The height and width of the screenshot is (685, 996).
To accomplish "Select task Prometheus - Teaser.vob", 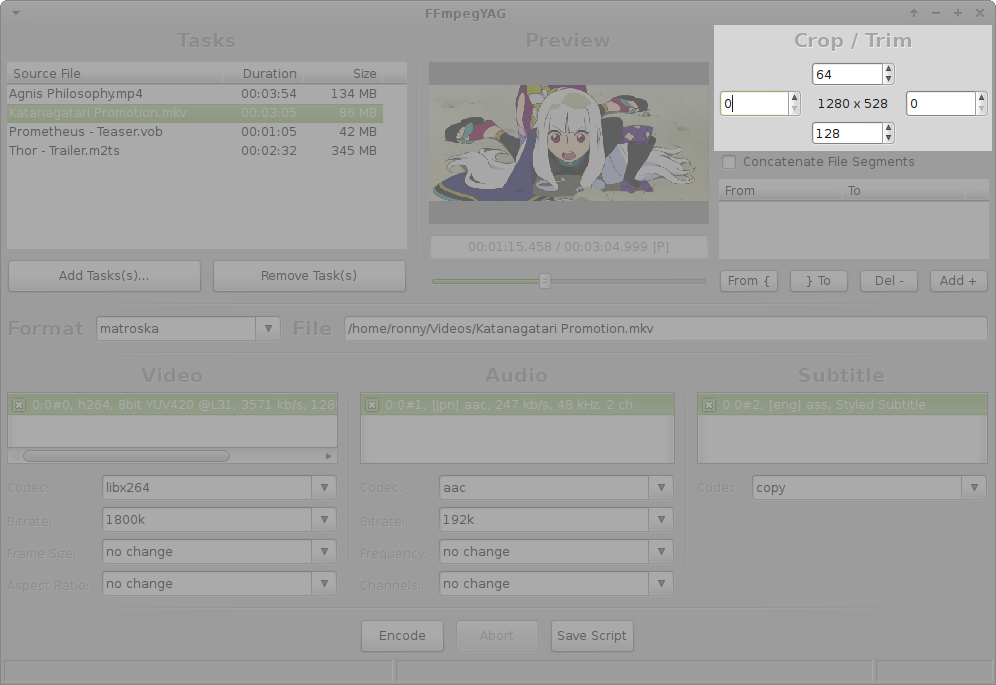I will 194,132.
